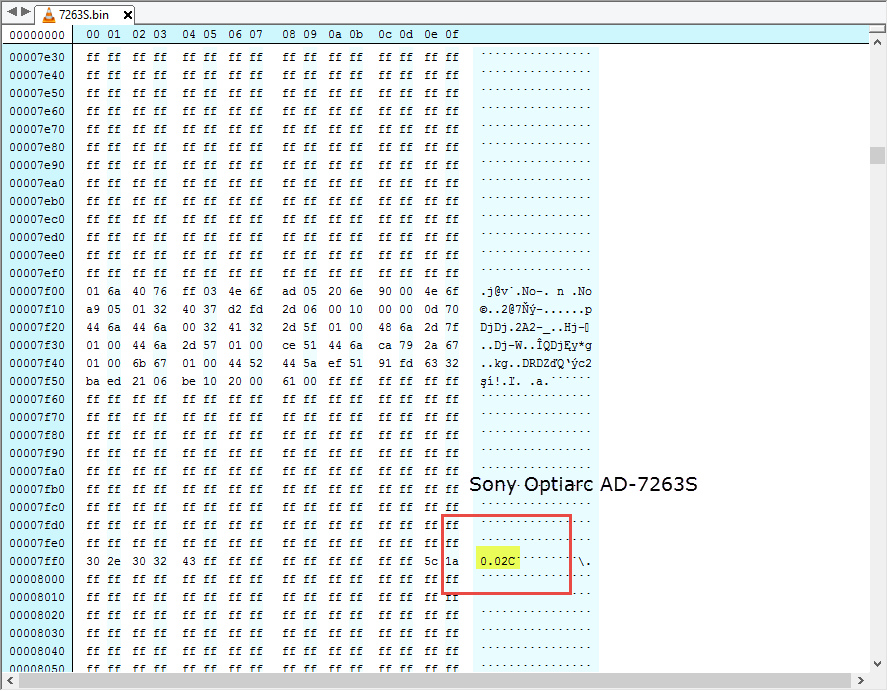Image resolution: width=888 pixels, height=691 pixels.
Task: Click offset label 00007ec0
Action: pos(37,219)
